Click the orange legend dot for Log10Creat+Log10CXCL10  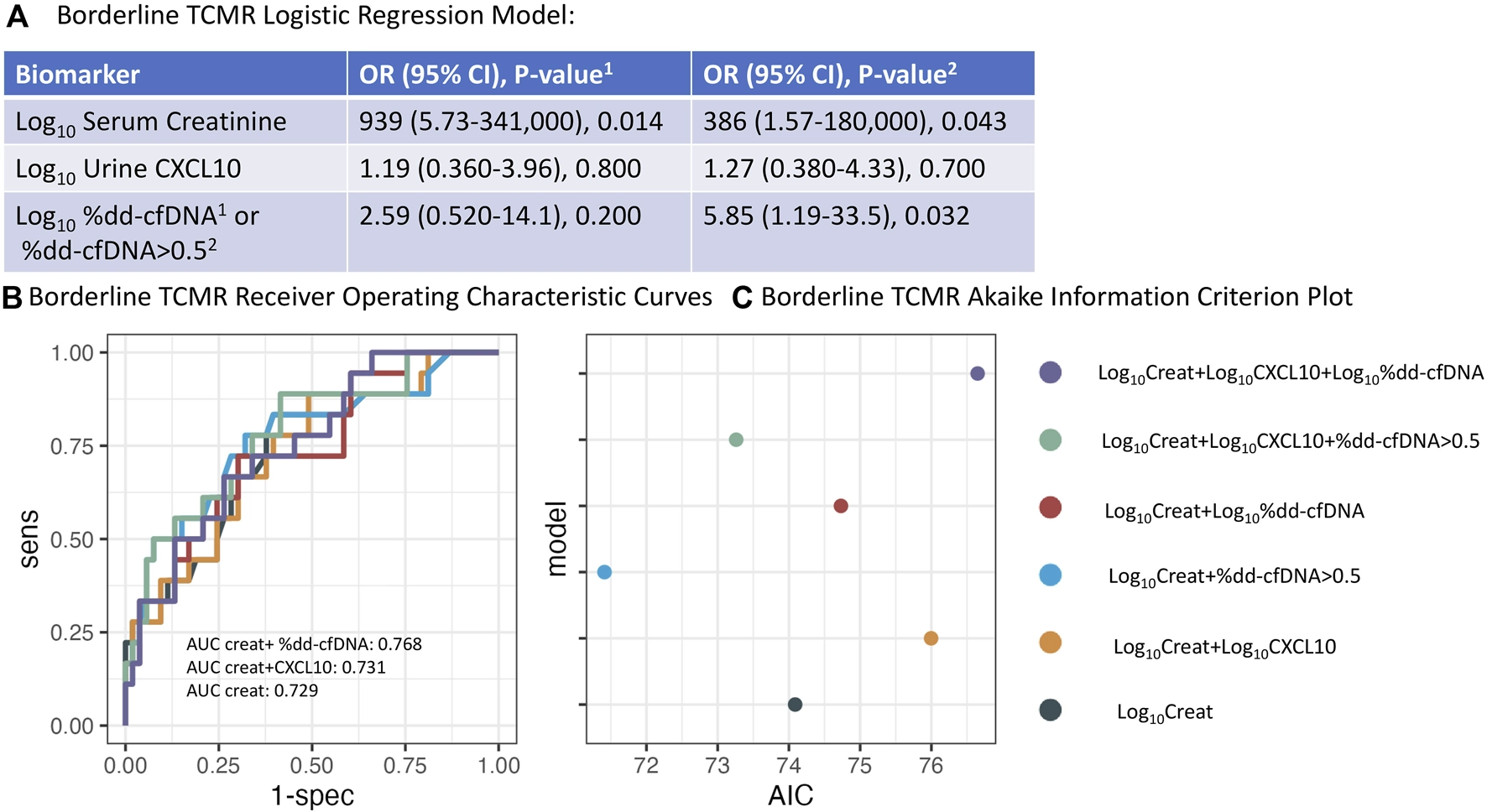pyautogui.click(x=1050, y=643)
